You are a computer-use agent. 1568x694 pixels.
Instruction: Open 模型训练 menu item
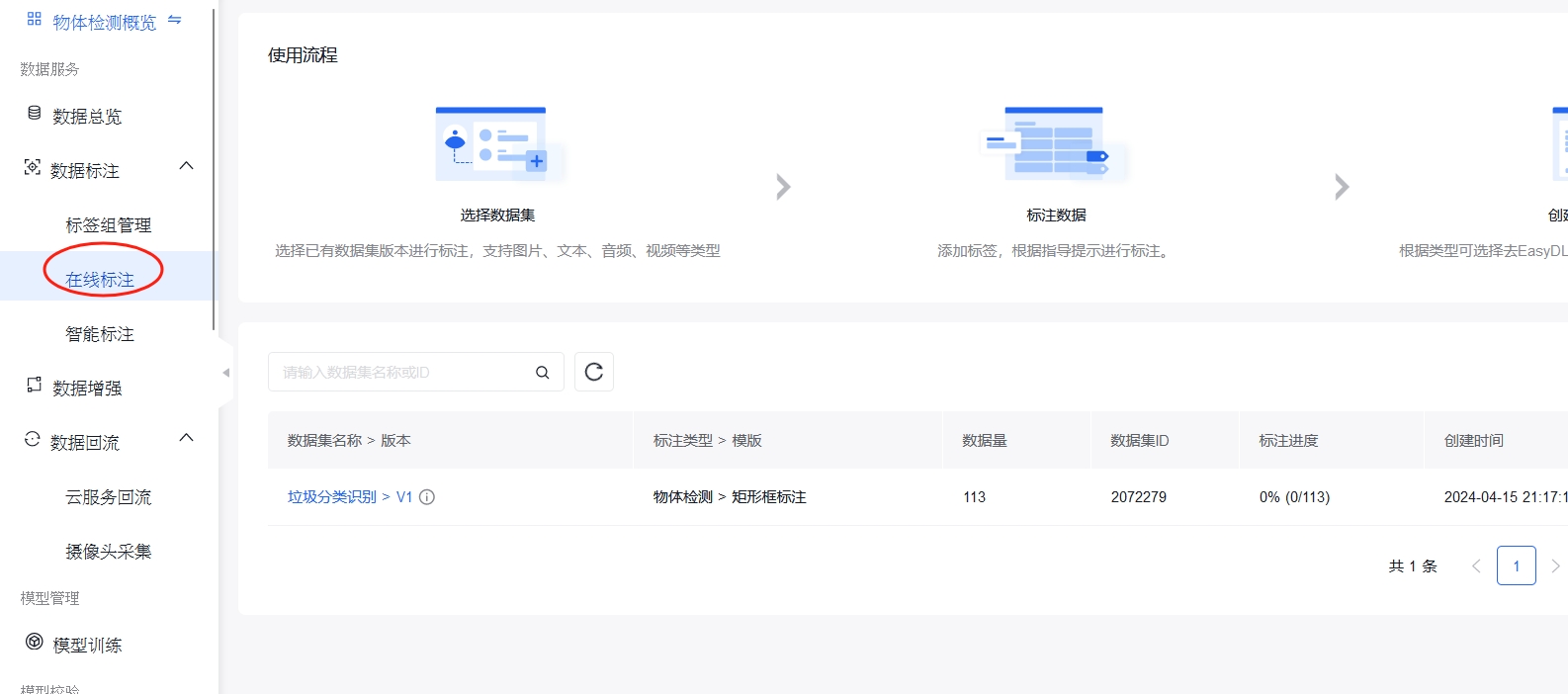click(87, 646)
